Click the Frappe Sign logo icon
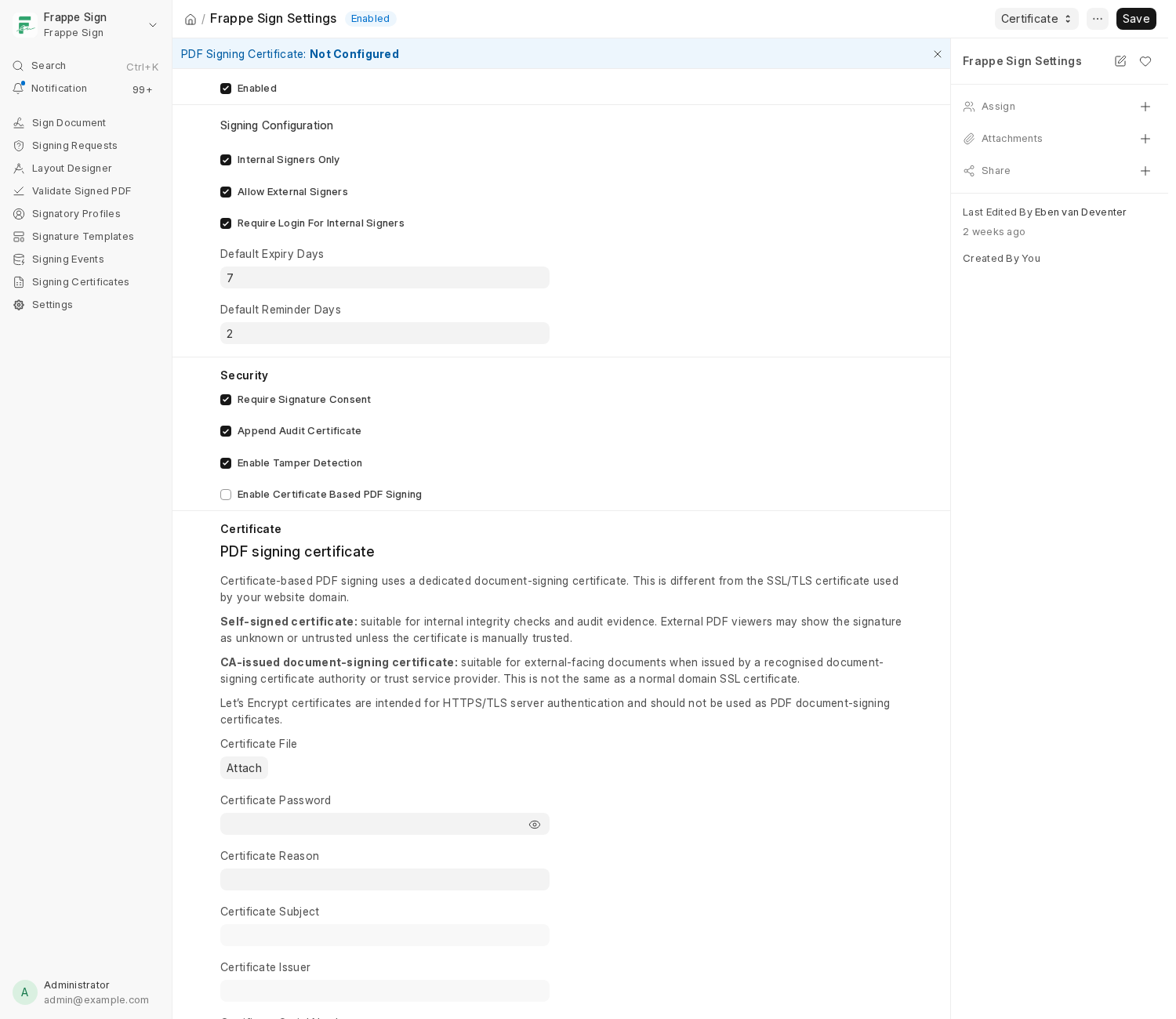 25,25
